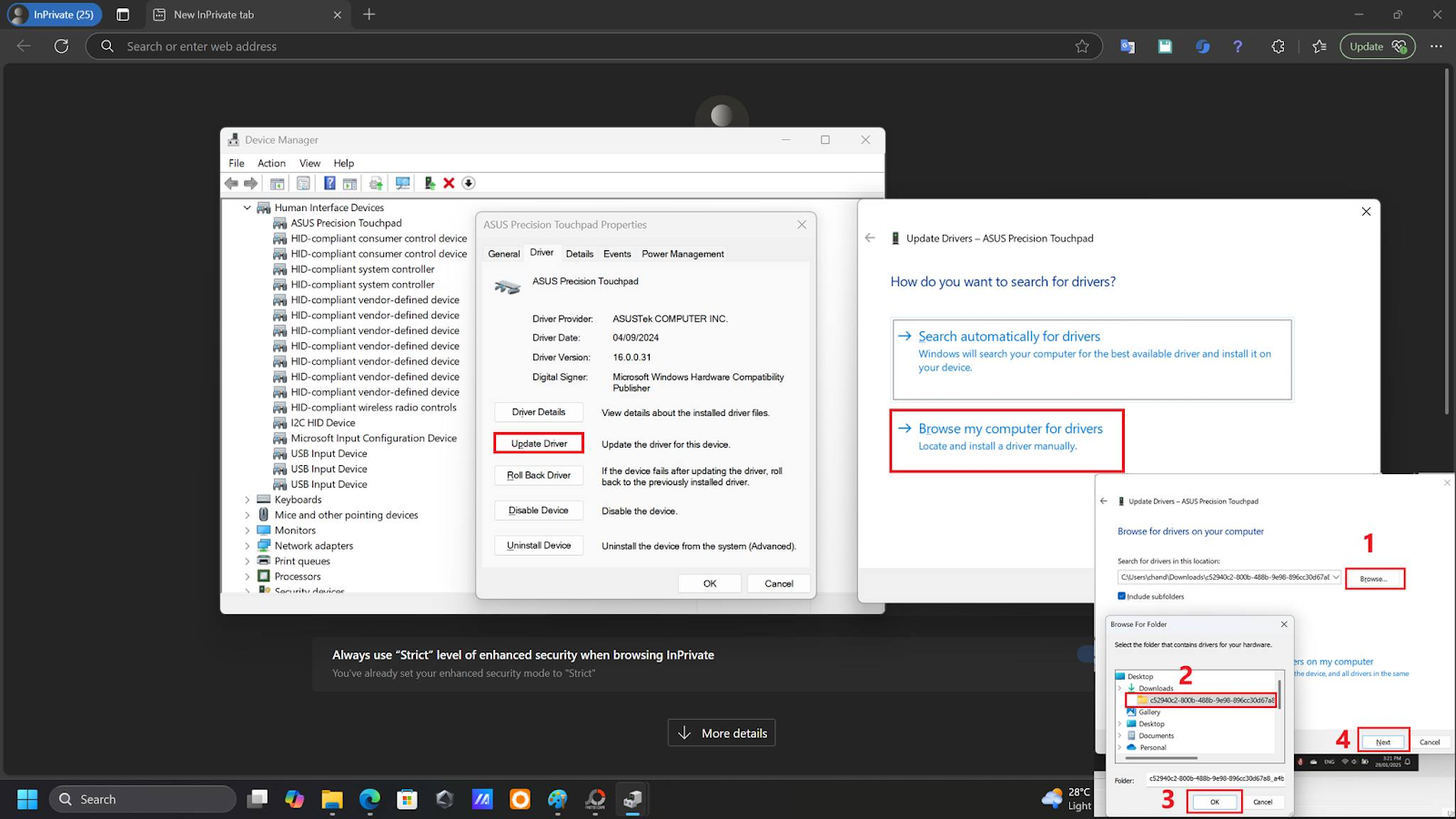Image resolution: width=1456 pixels, height=819 pixels.
Task: Select the I2C HID Device entry
Action: click(322, 423)
